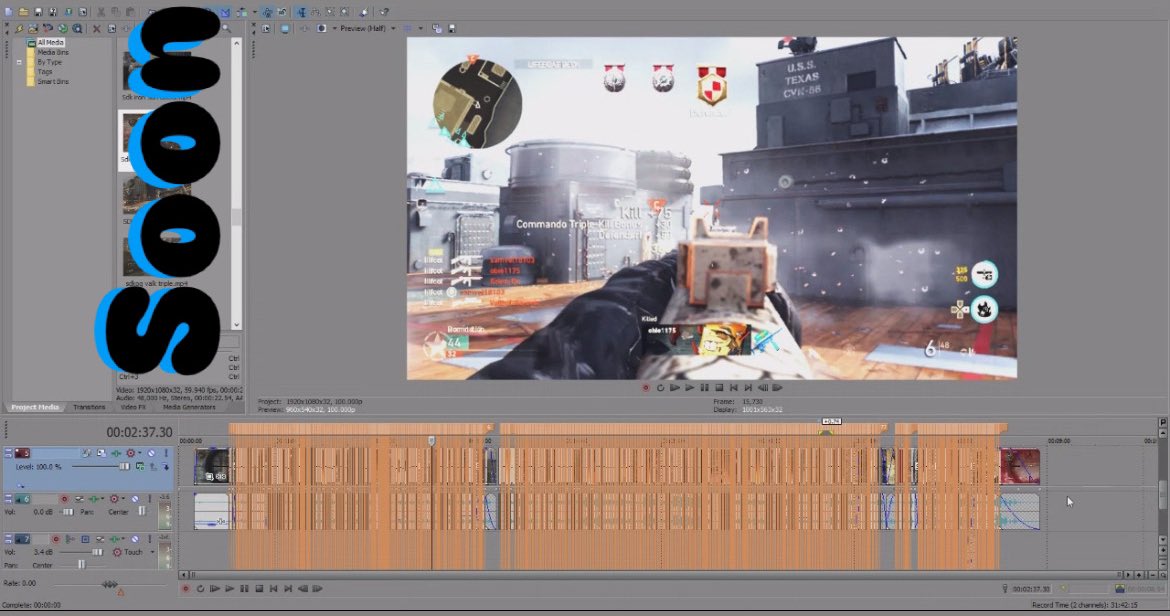Viewport: 1170px width, 616px height.
Task: Select the Zoom Edit tool
Action: tap(345, 12)
